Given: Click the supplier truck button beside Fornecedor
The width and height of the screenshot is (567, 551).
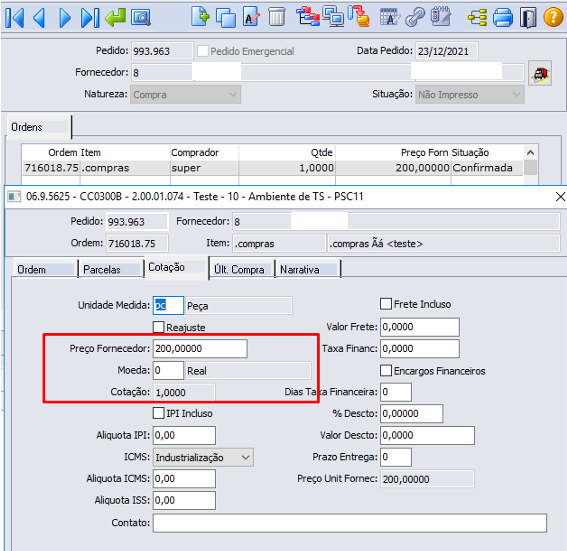Looking at the screenshot, I should [x=540, y=73].
